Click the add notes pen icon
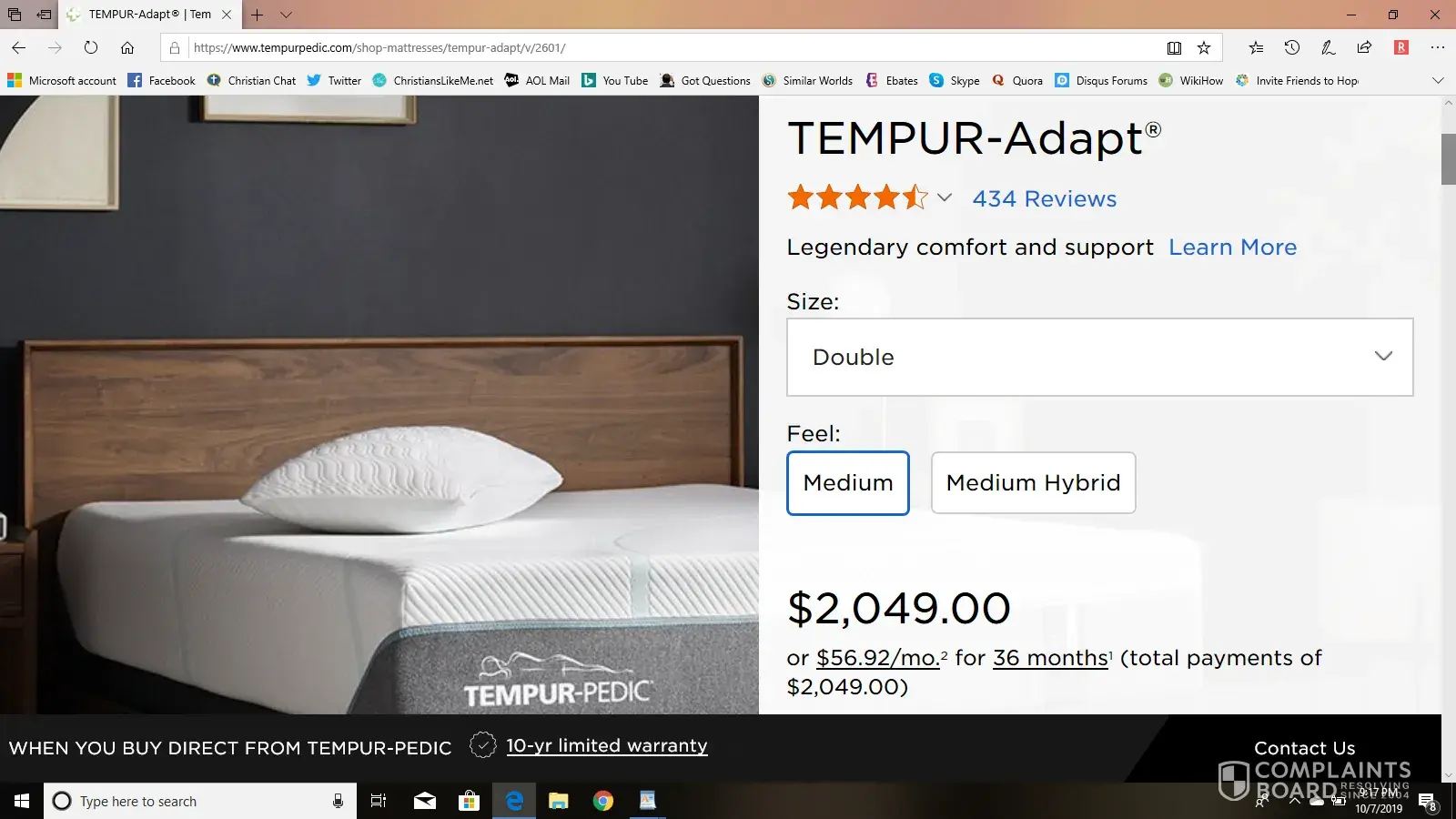 [x=1328, y=47]
